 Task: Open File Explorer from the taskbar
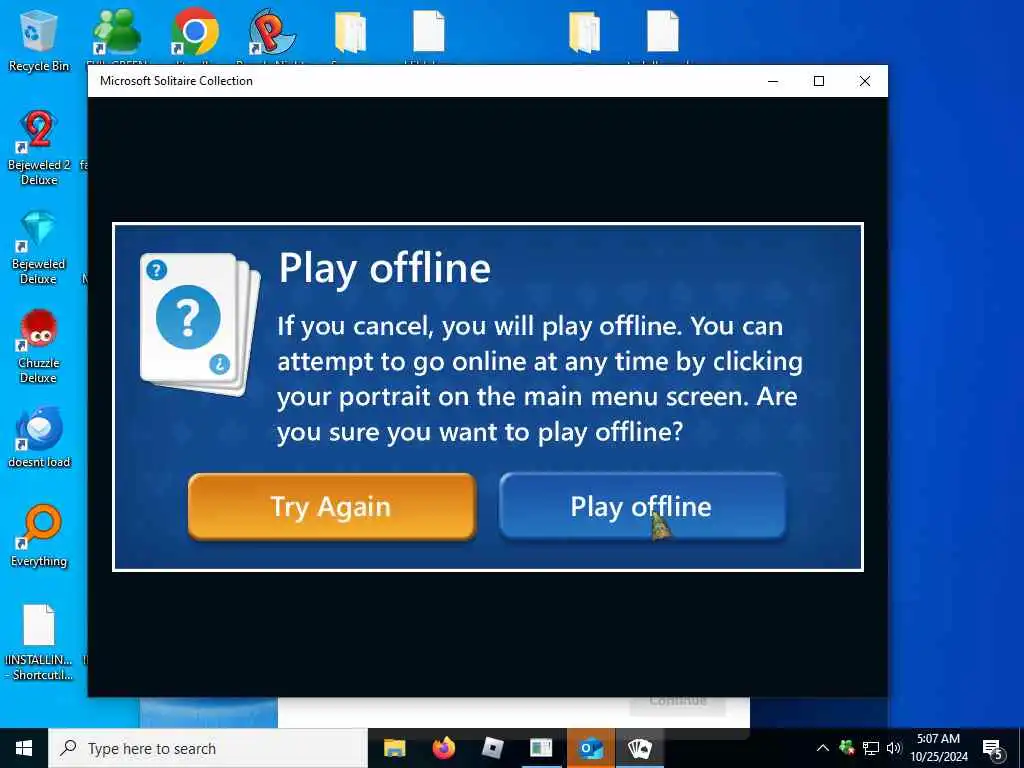pyautogui.click(x=394, y=748)
